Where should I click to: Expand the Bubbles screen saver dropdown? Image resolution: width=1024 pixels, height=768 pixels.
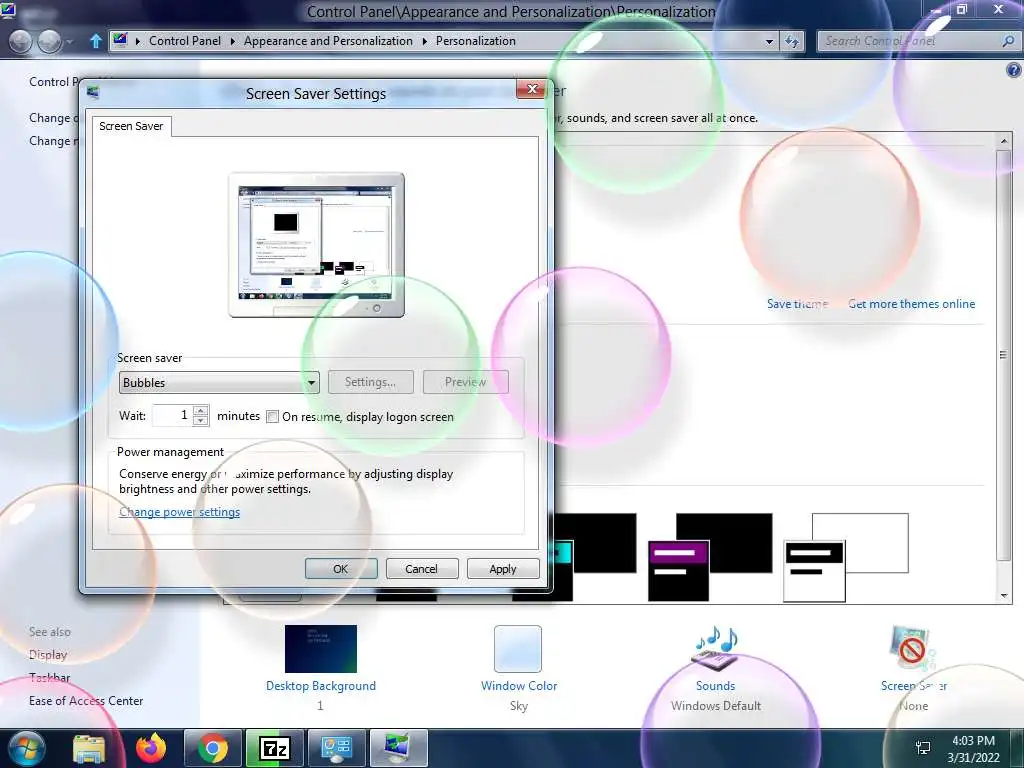312,383
